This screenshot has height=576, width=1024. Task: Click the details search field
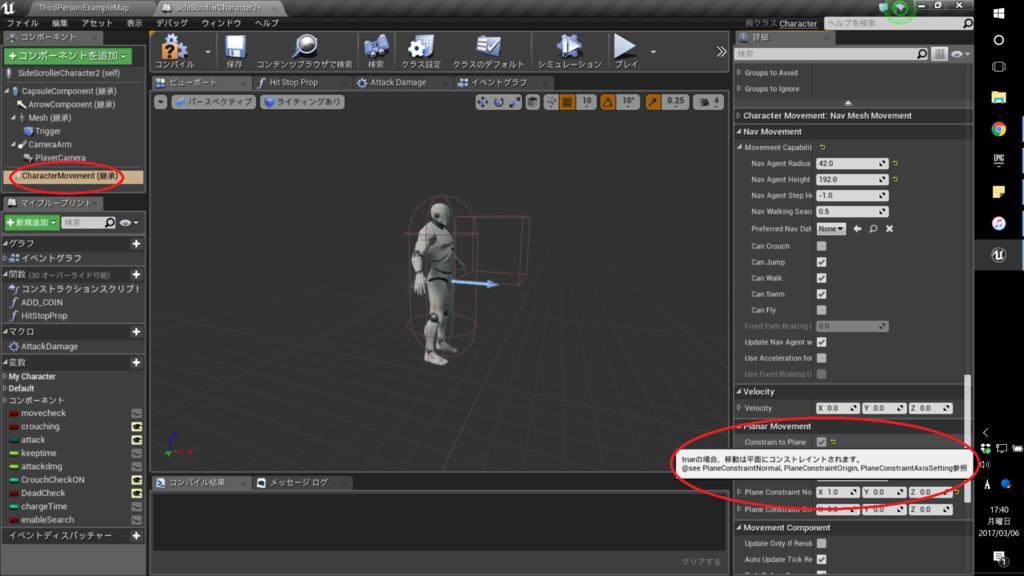click(831, 54)
